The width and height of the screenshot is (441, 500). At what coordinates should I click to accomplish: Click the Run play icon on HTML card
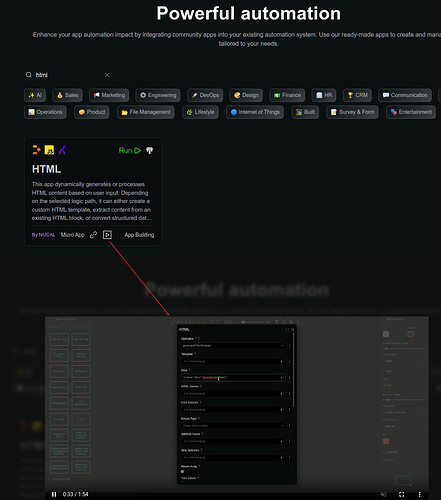coord(137,150)
